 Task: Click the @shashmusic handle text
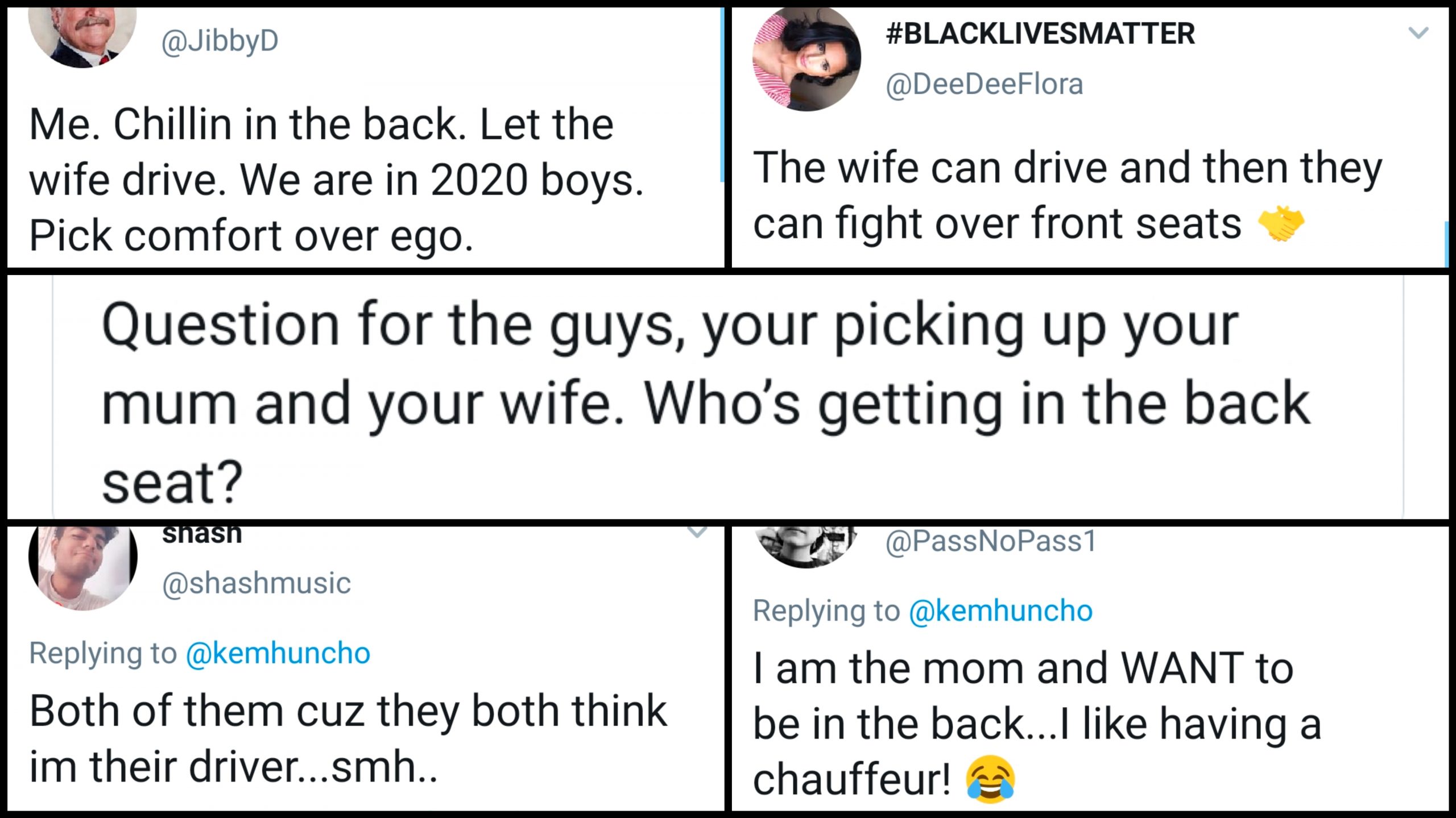pos(256,583)
